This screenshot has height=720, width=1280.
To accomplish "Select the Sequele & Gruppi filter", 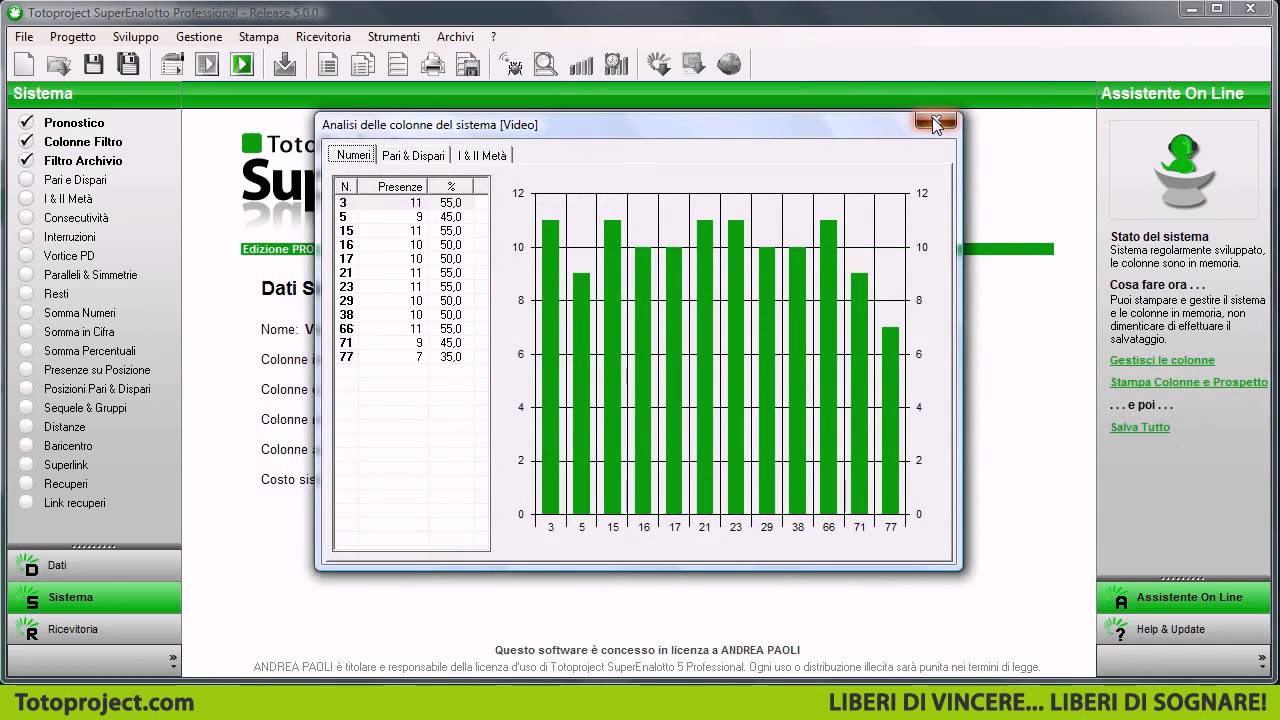I will point(85,408).
